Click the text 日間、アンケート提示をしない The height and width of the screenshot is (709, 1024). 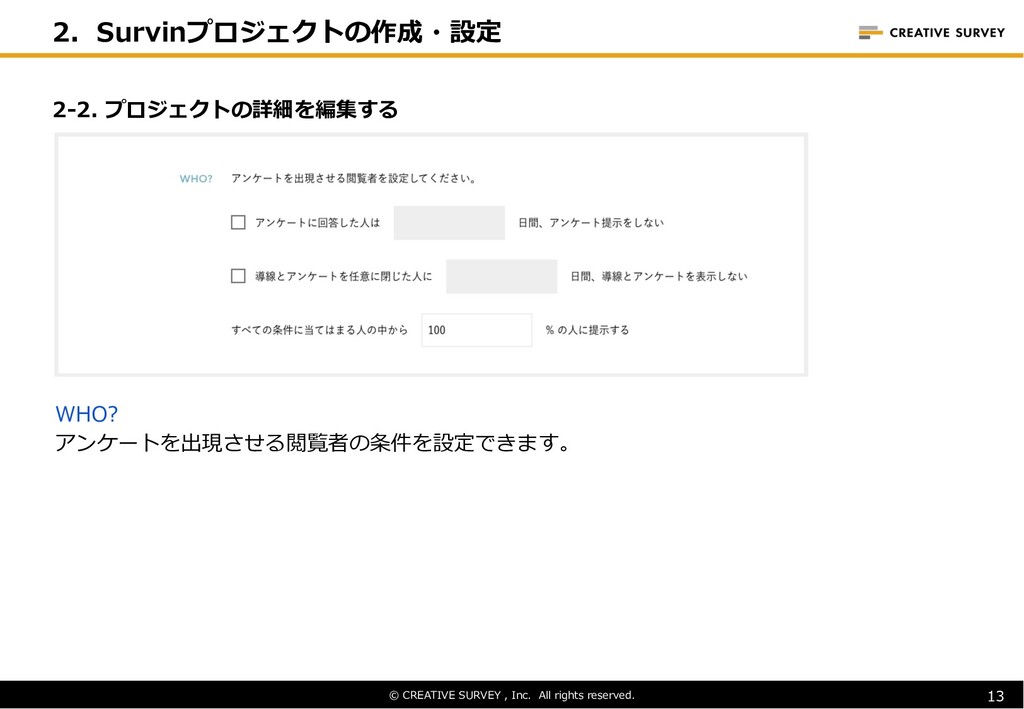[591, 223]
